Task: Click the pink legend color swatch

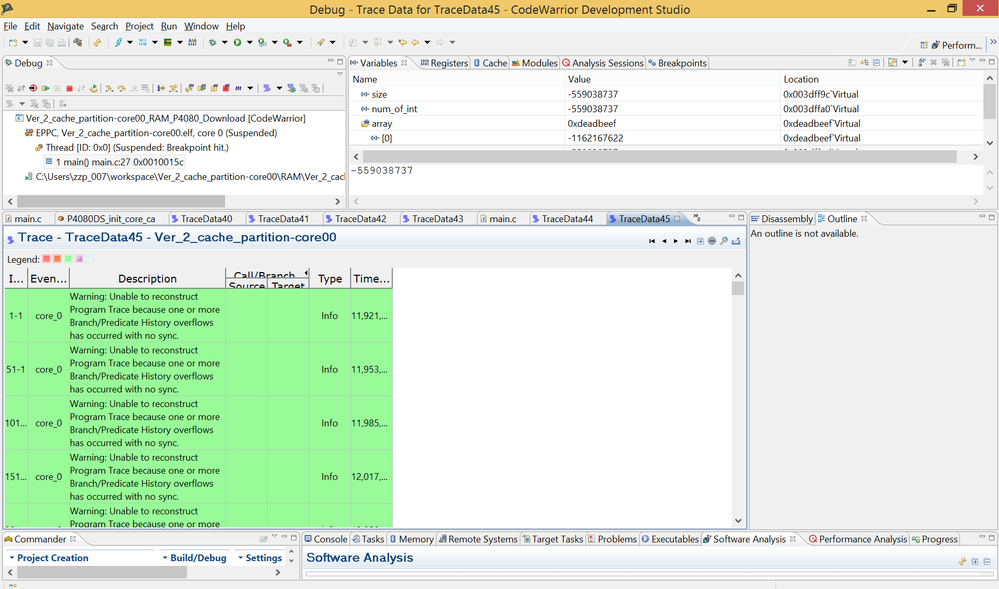Action: (79, 259)
